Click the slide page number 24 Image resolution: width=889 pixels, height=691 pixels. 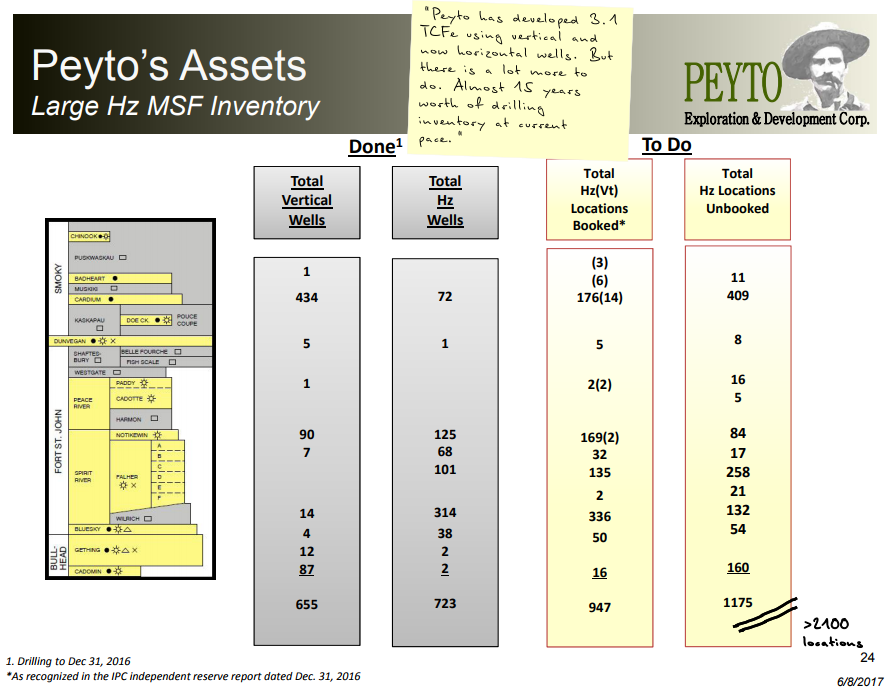[x=867, y=658]
